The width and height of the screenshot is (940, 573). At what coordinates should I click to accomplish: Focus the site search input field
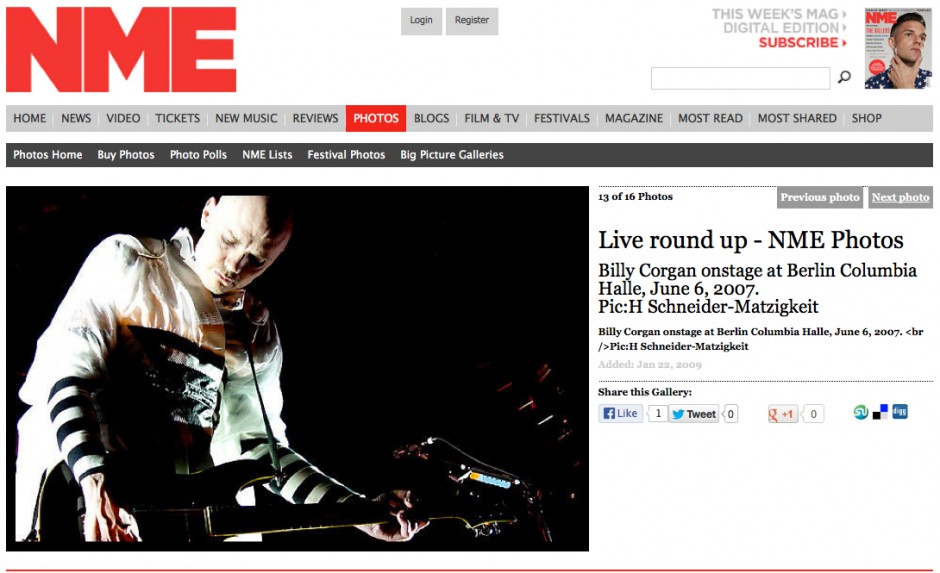click(x=740, y=79)
